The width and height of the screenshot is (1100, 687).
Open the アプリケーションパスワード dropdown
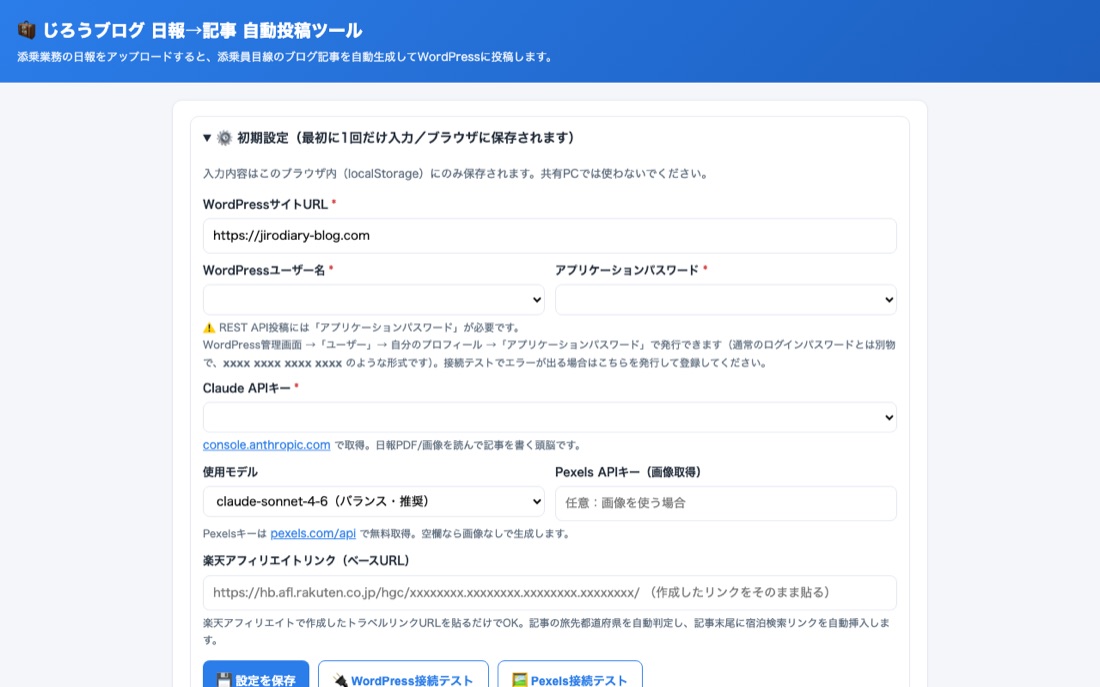point(725,300)
